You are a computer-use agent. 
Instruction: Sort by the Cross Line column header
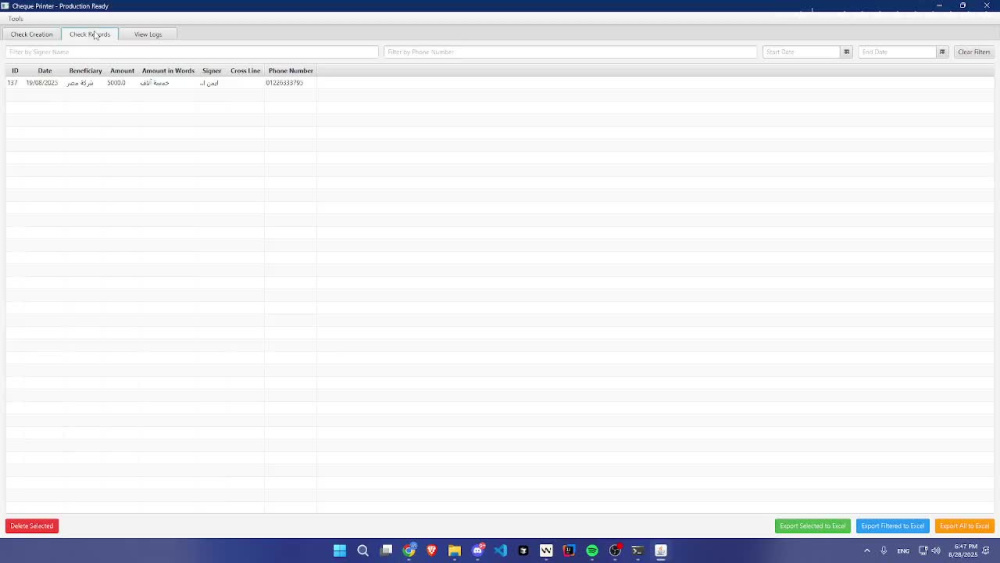(x=245, y=71)
